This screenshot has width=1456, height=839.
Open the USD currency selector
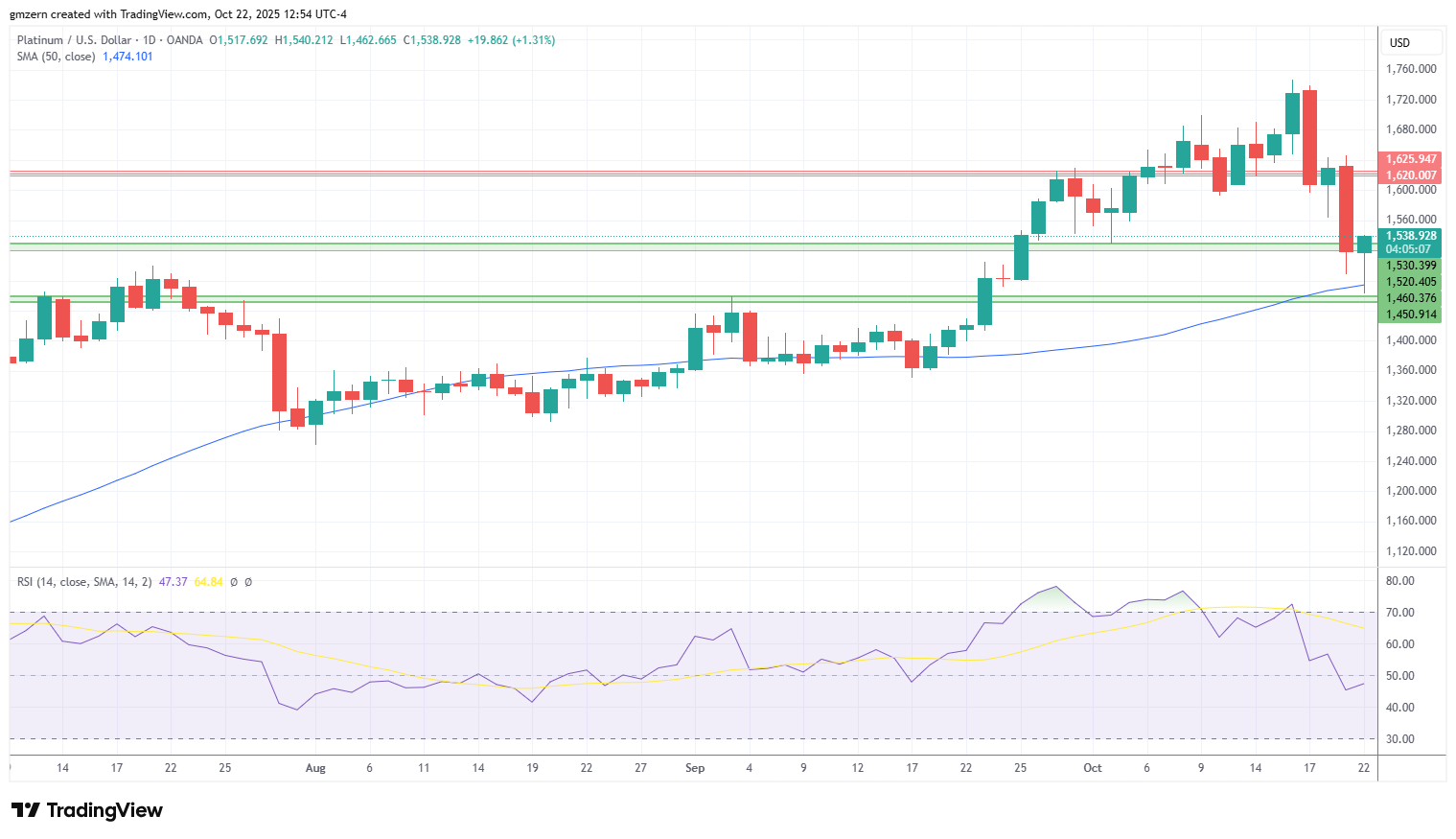click(1411, 42)
